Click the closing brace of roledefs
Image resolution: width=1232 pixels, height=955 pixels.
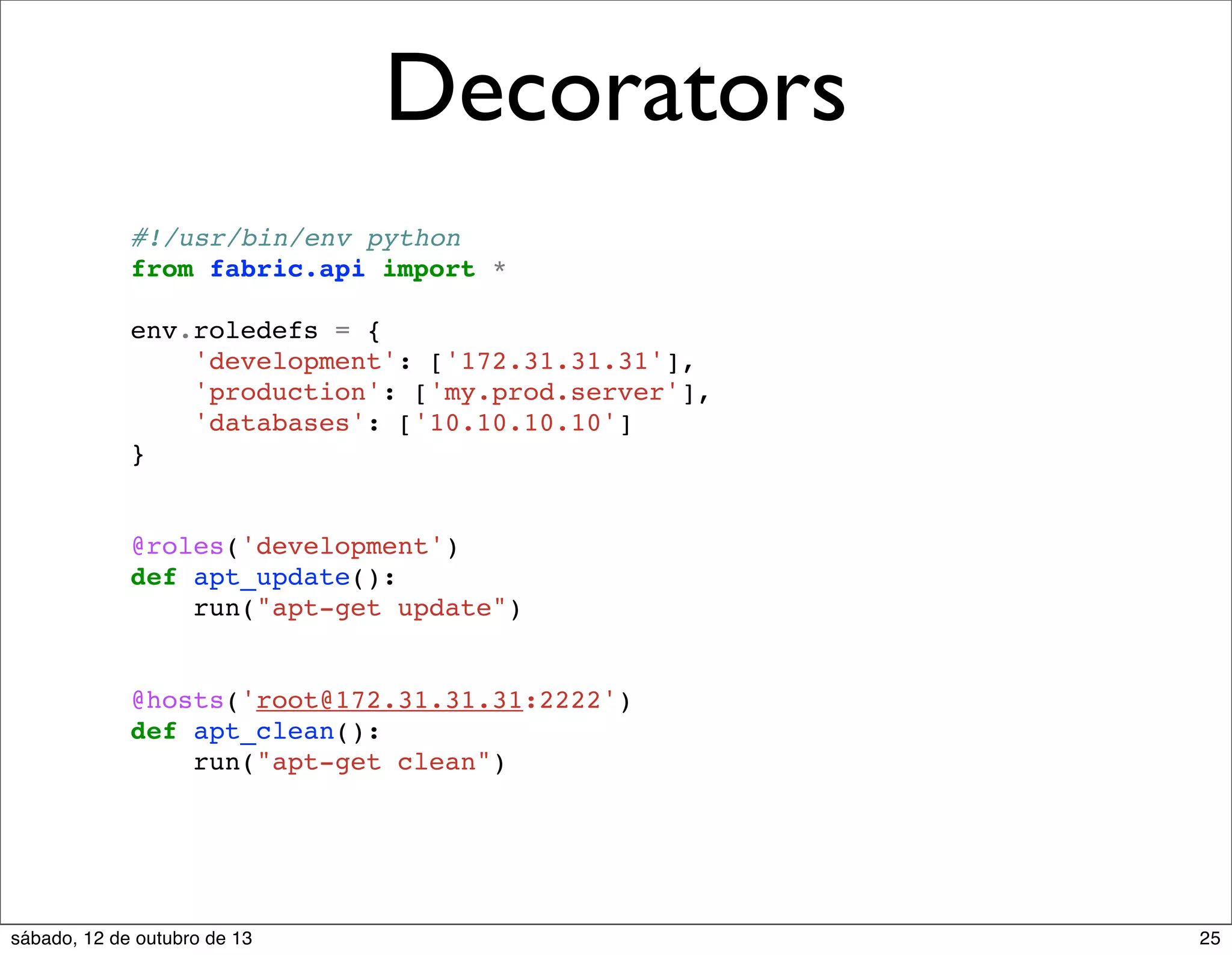pos(138,455)
